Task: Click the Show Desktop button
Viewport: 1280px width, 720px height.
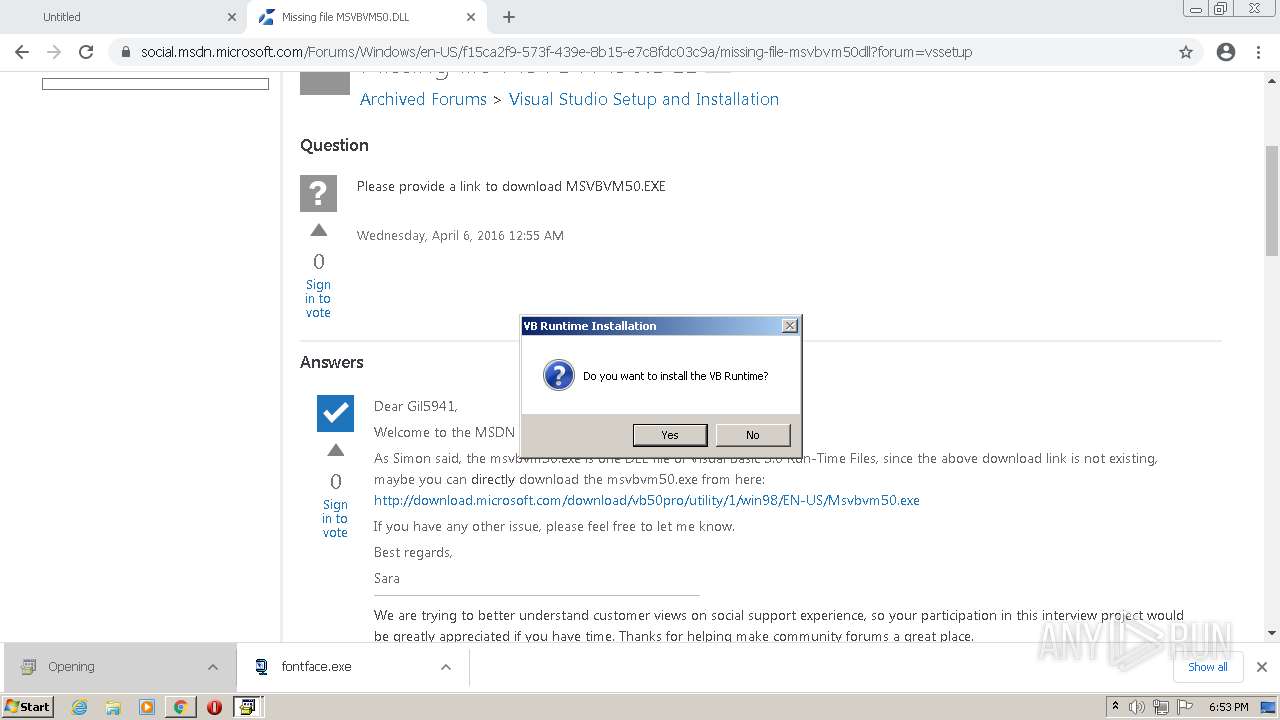Action: click(1269, 707)
